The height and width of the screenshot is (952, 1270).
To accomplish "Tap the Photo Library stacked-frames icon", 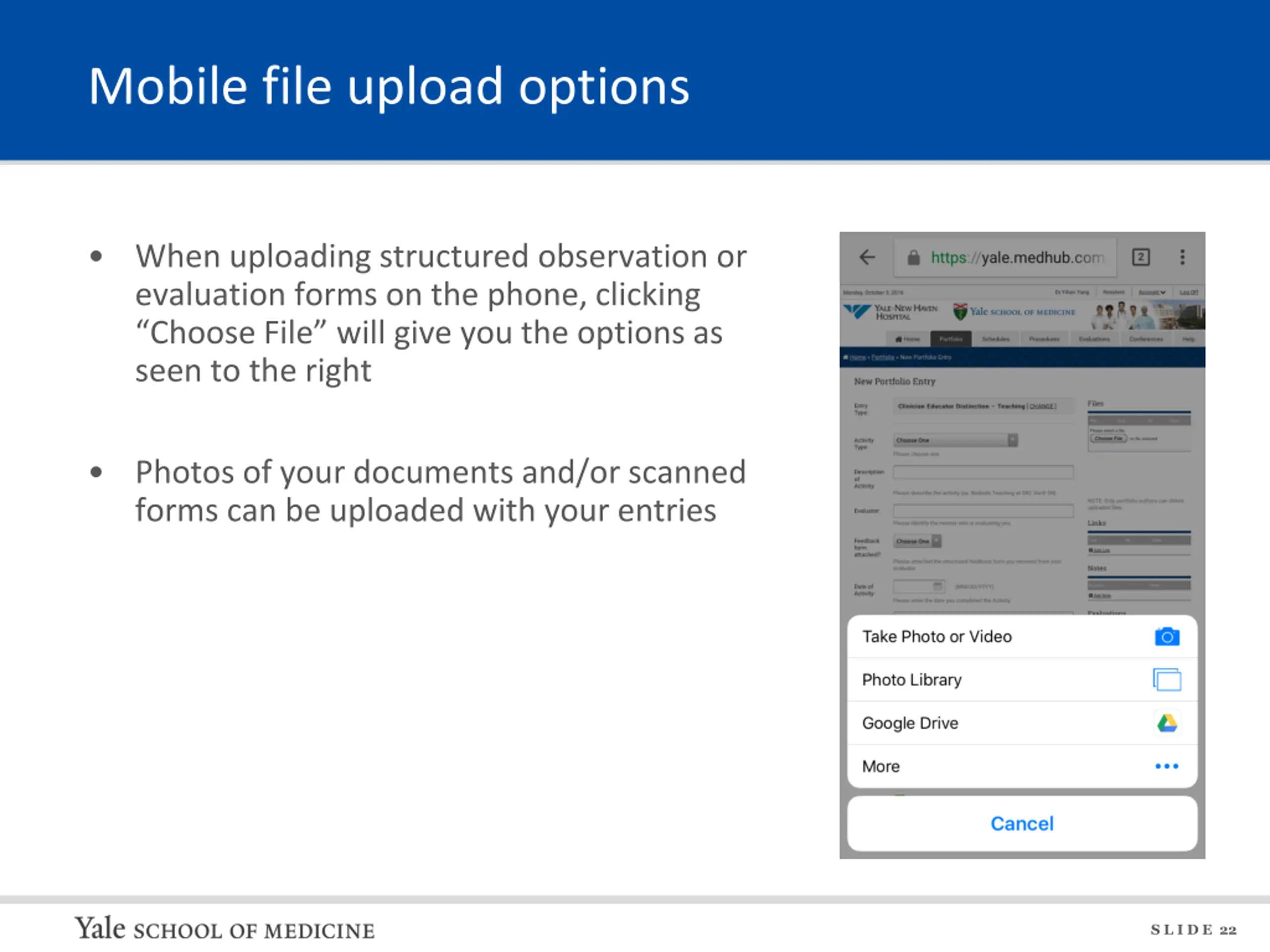I will coord(1167,679).
